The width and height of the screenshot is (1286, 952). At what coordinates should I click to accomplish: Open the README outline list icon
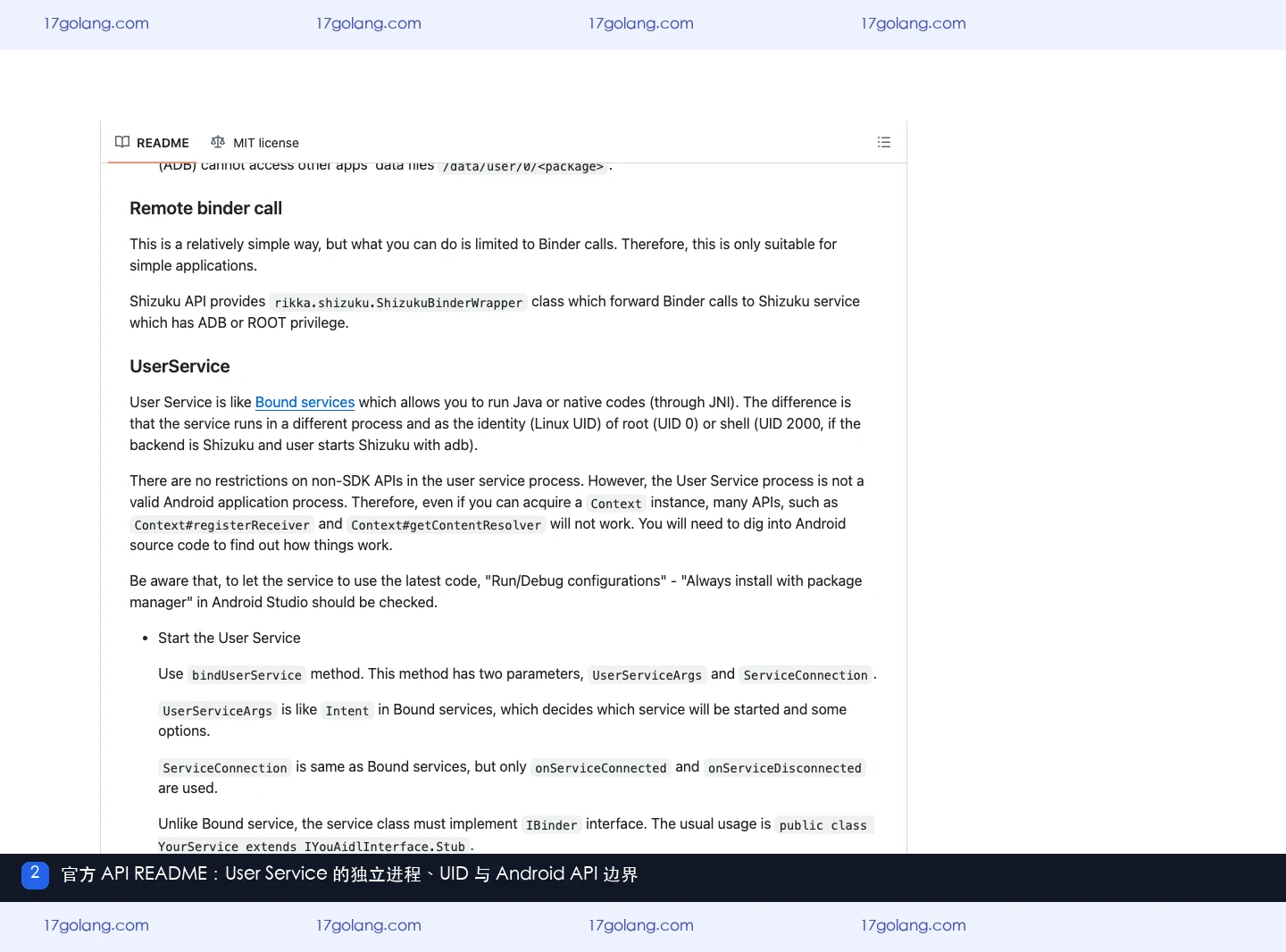[884, 142]
